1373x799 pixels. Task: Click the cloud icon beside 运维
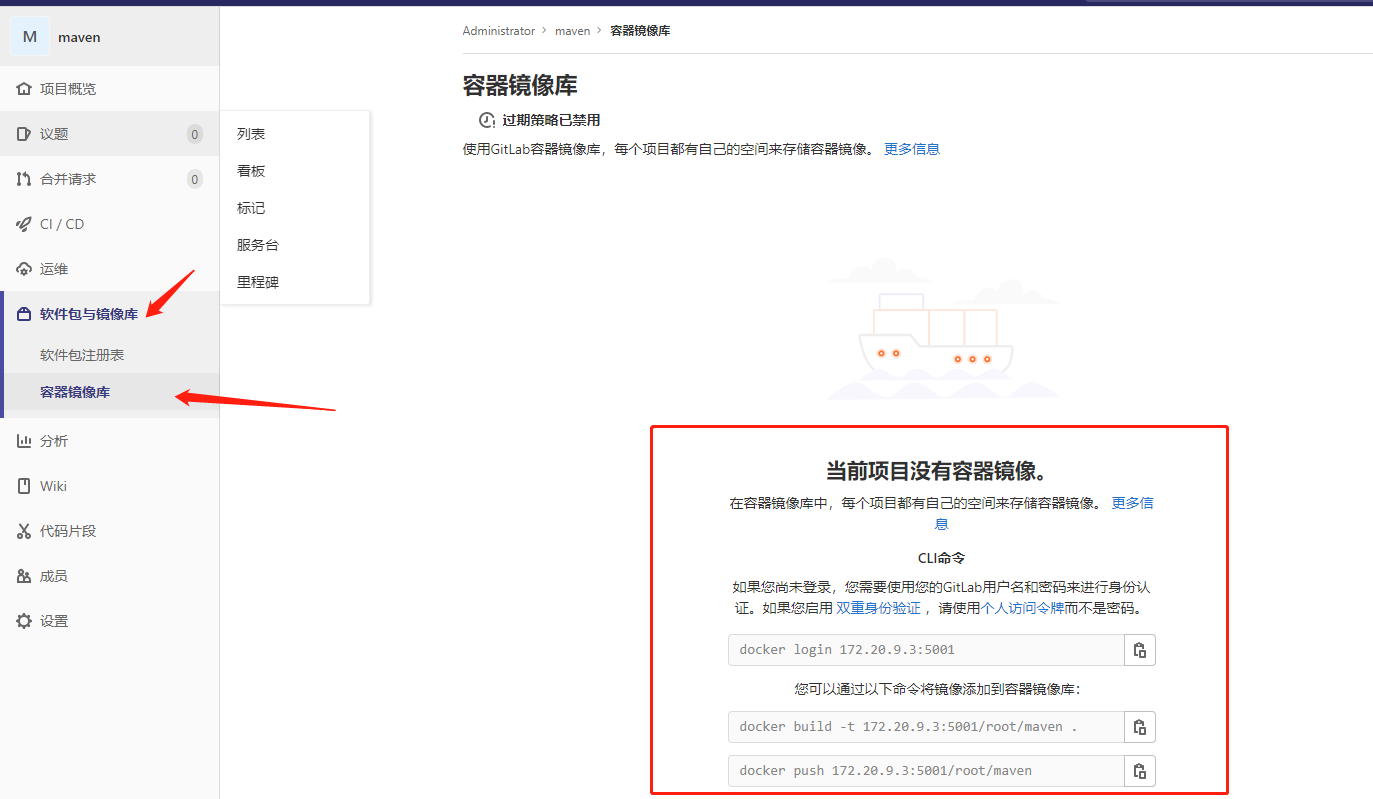coord(24,269)
